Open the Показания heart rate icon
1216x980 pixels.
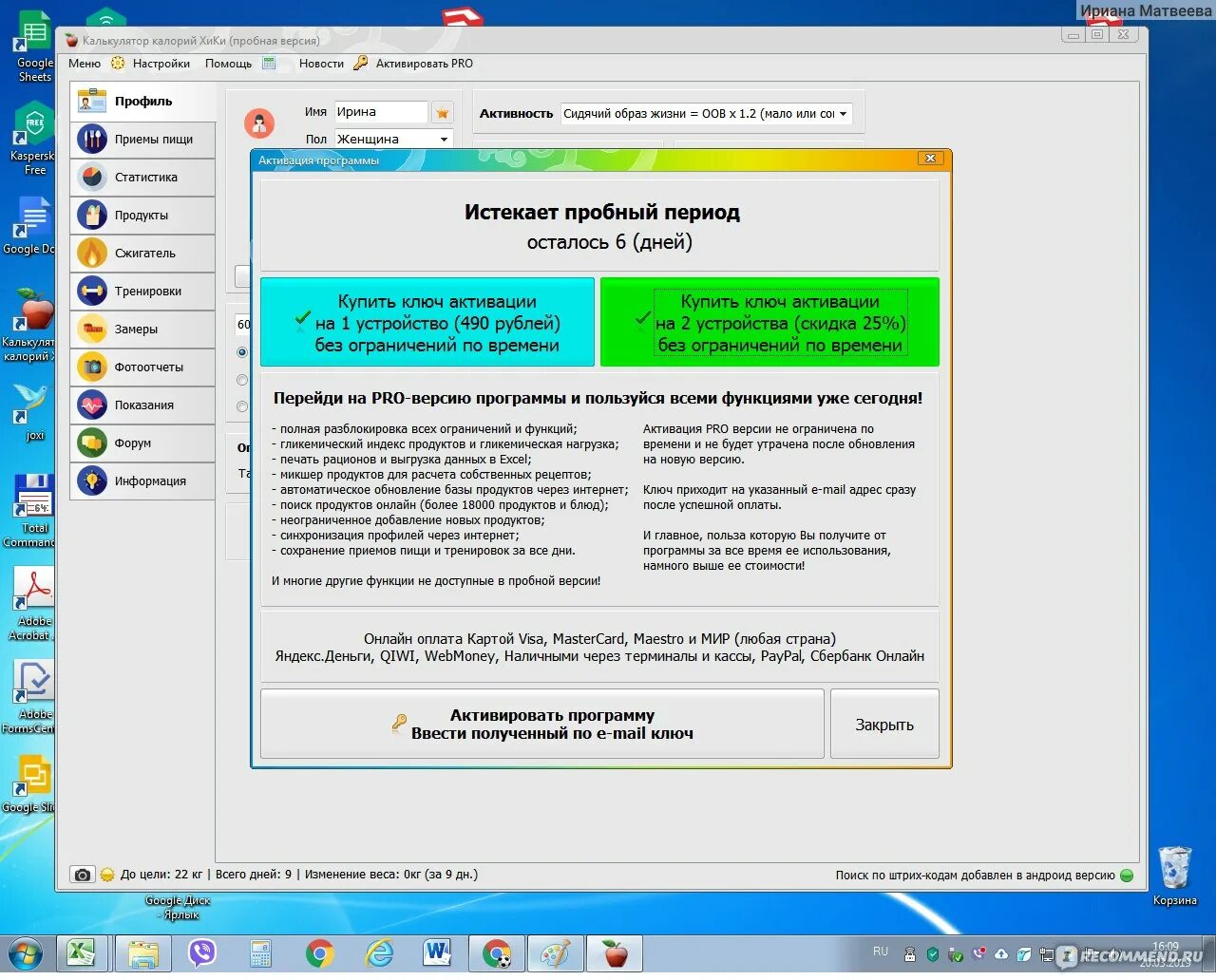(x=92, y=405)
